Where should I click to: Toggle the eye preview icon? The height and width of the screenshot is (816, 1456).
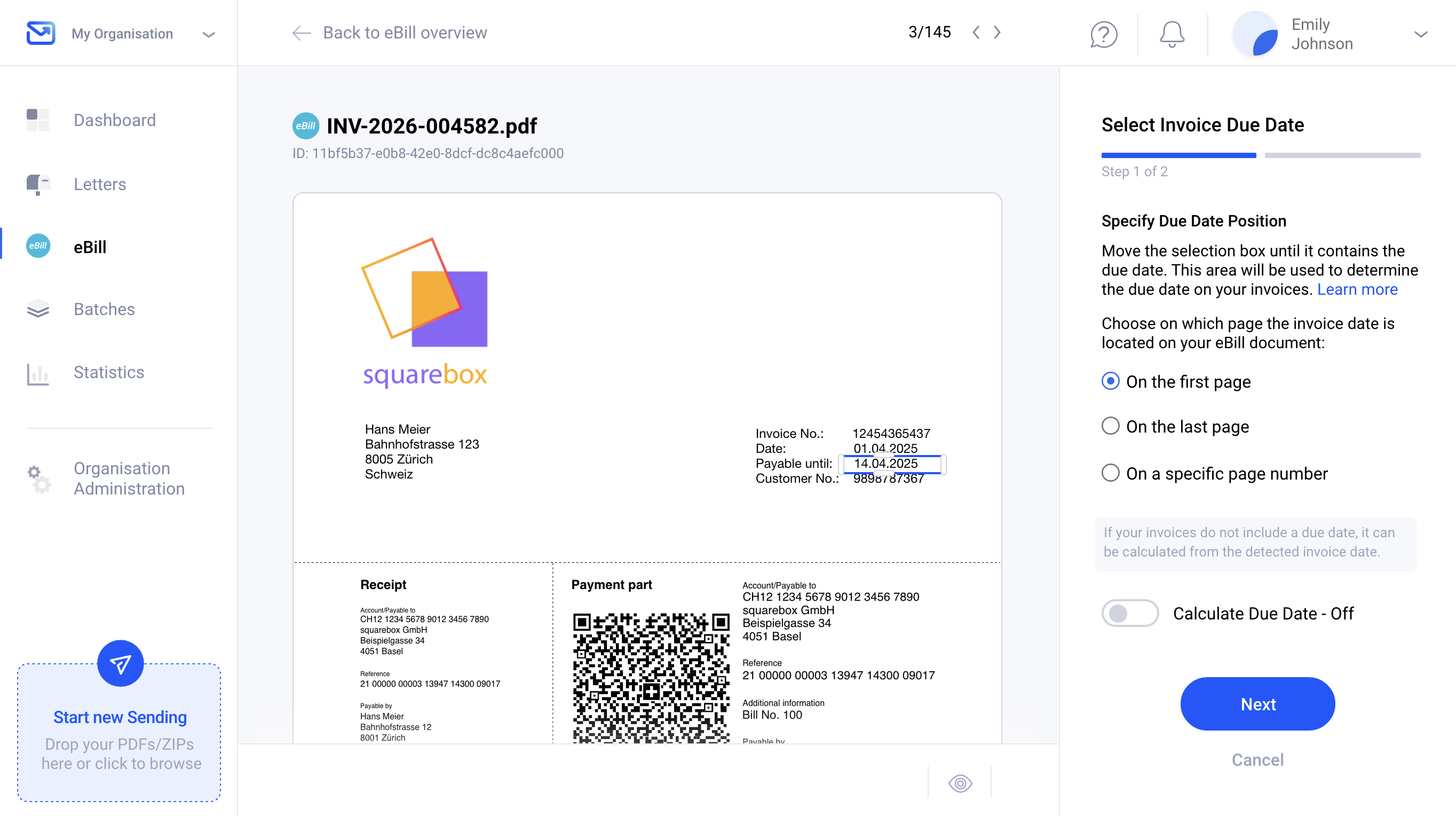point(960,783)
